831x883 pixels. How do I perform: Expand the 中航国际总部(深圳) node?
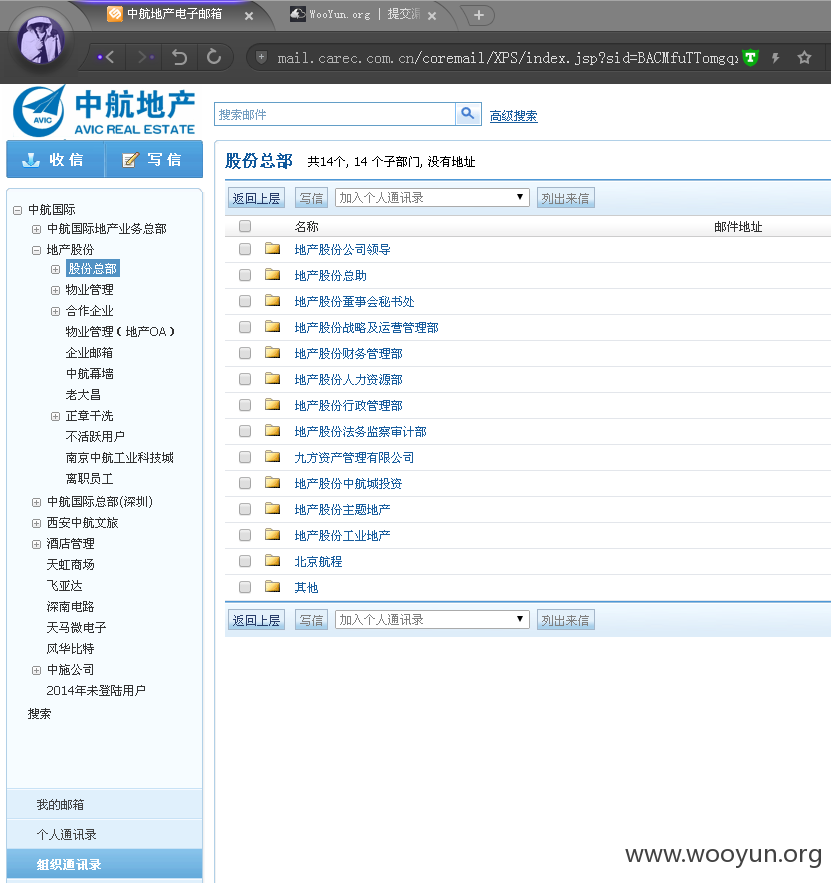[37, 502]
